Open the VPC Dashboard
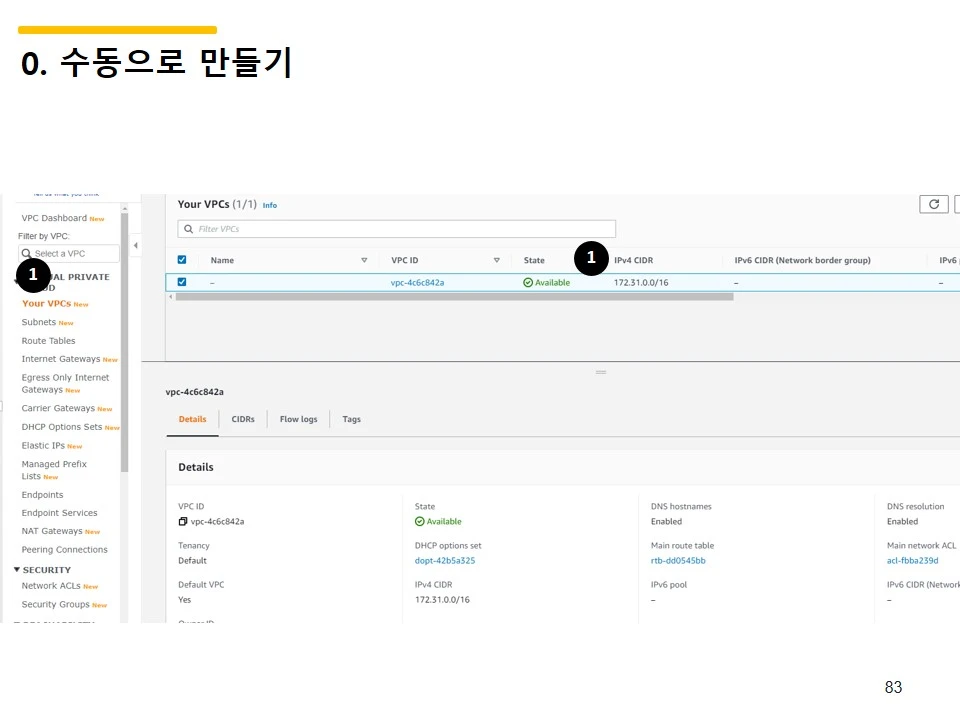This screenshot has width=960, height=720. 54,217
